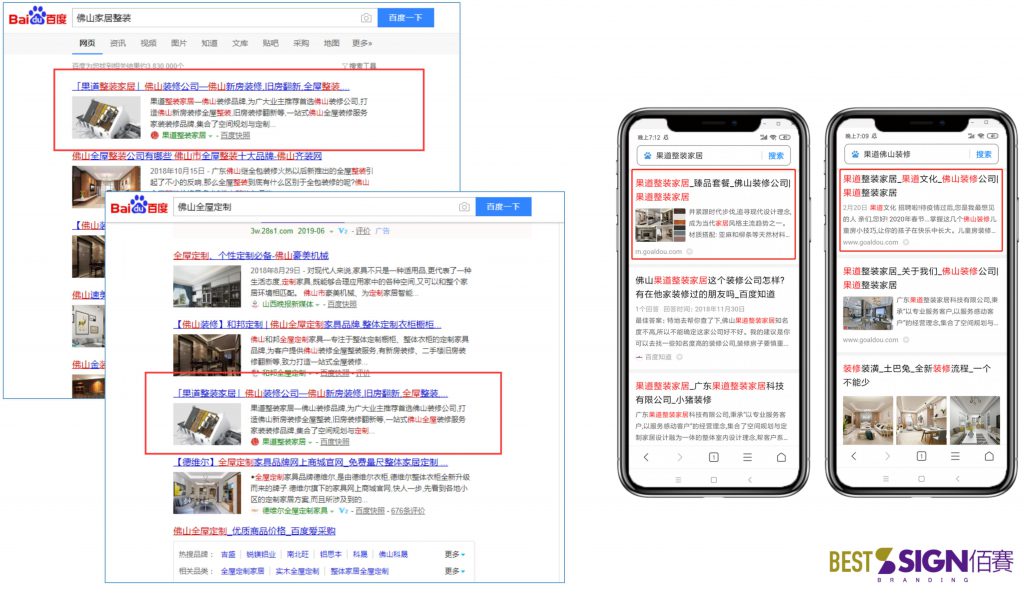Click the 搜索工具 link
Screen dimensions: 1024x593
[362, 66]
